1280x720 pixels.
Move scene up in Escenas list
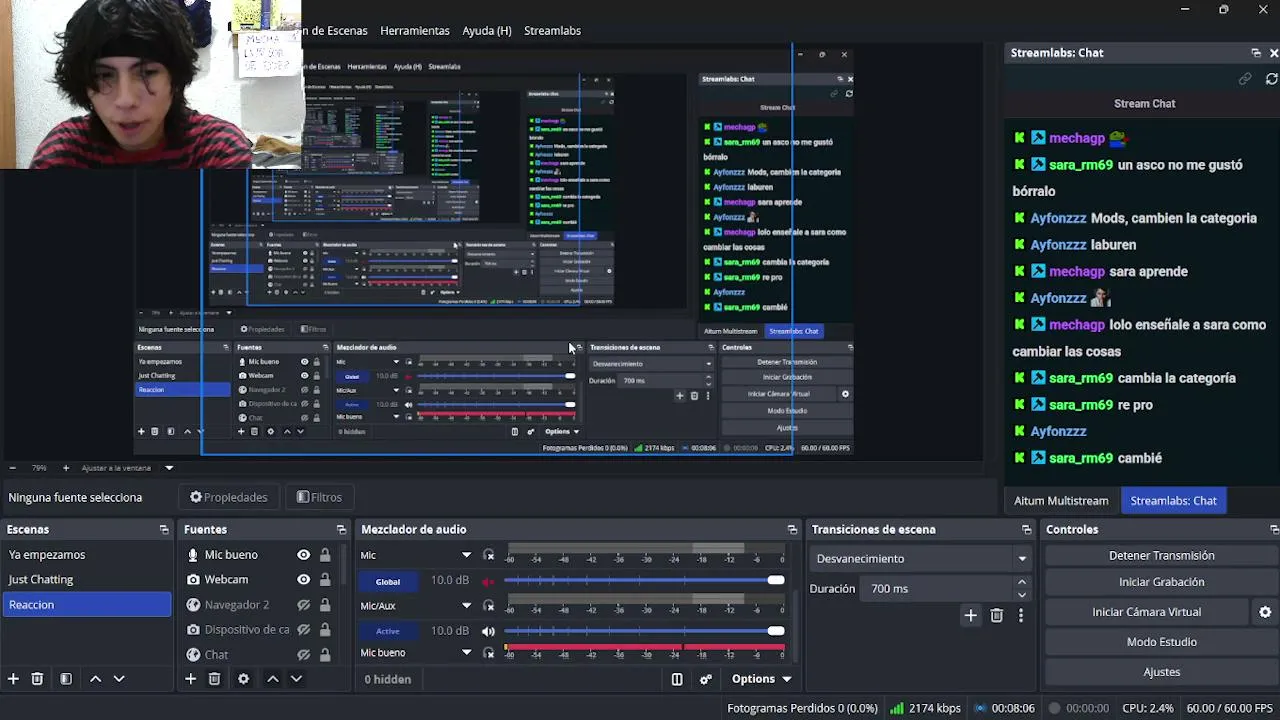pos(95,679)
